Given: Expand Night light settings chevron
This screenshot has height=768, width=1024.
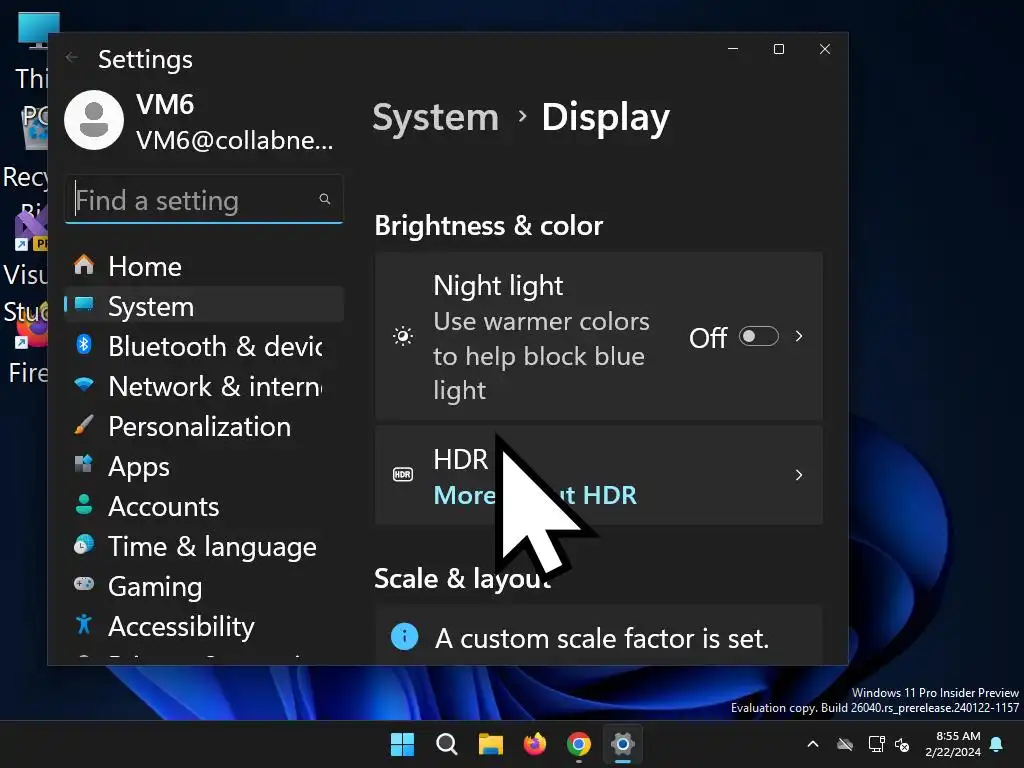Looking at the screenshot, I should [x=798, y=336].
